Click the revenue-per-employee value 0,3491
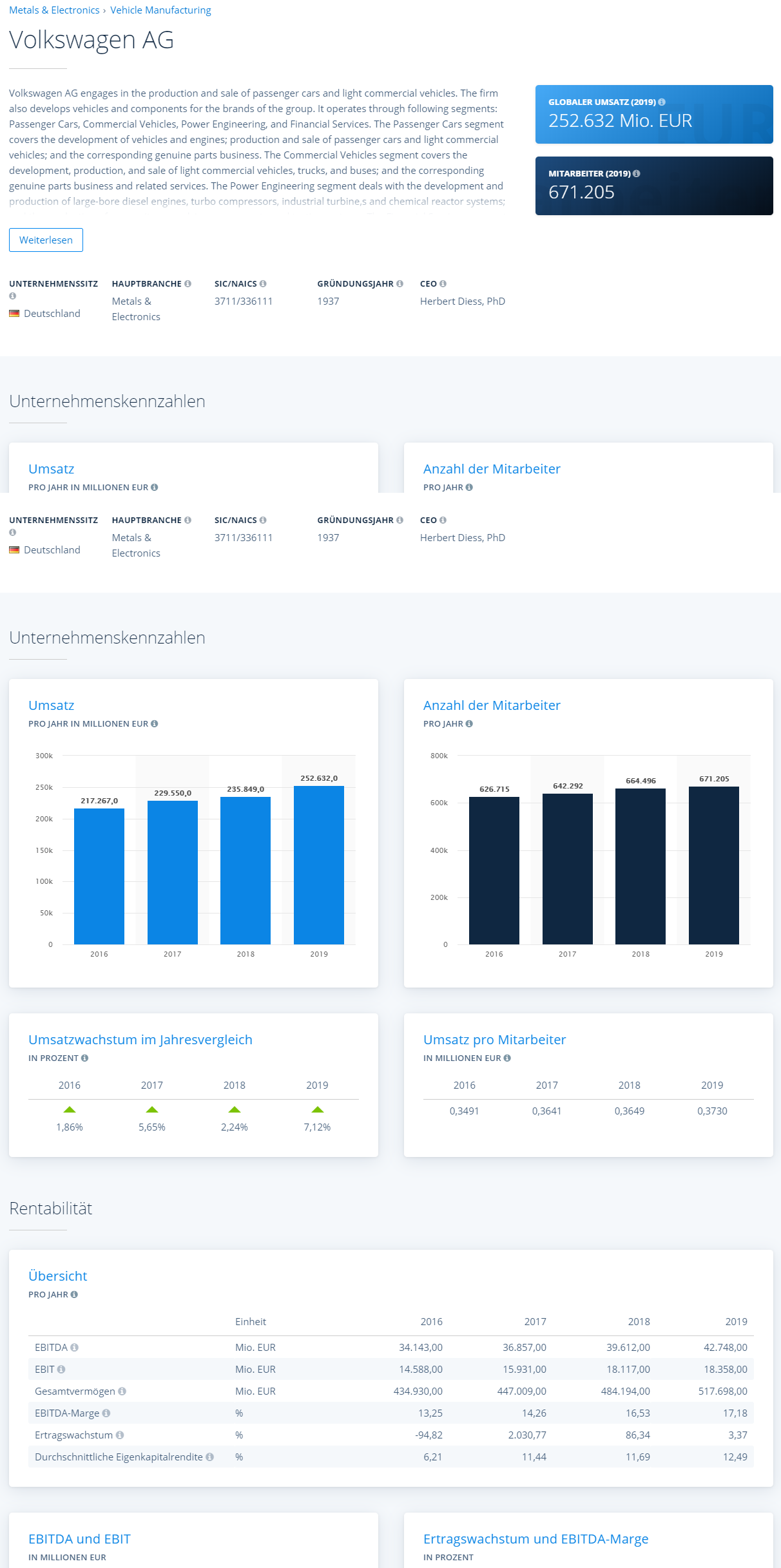The width and height of the screenshot is (781, 1568). click(x=465, y=1111)
